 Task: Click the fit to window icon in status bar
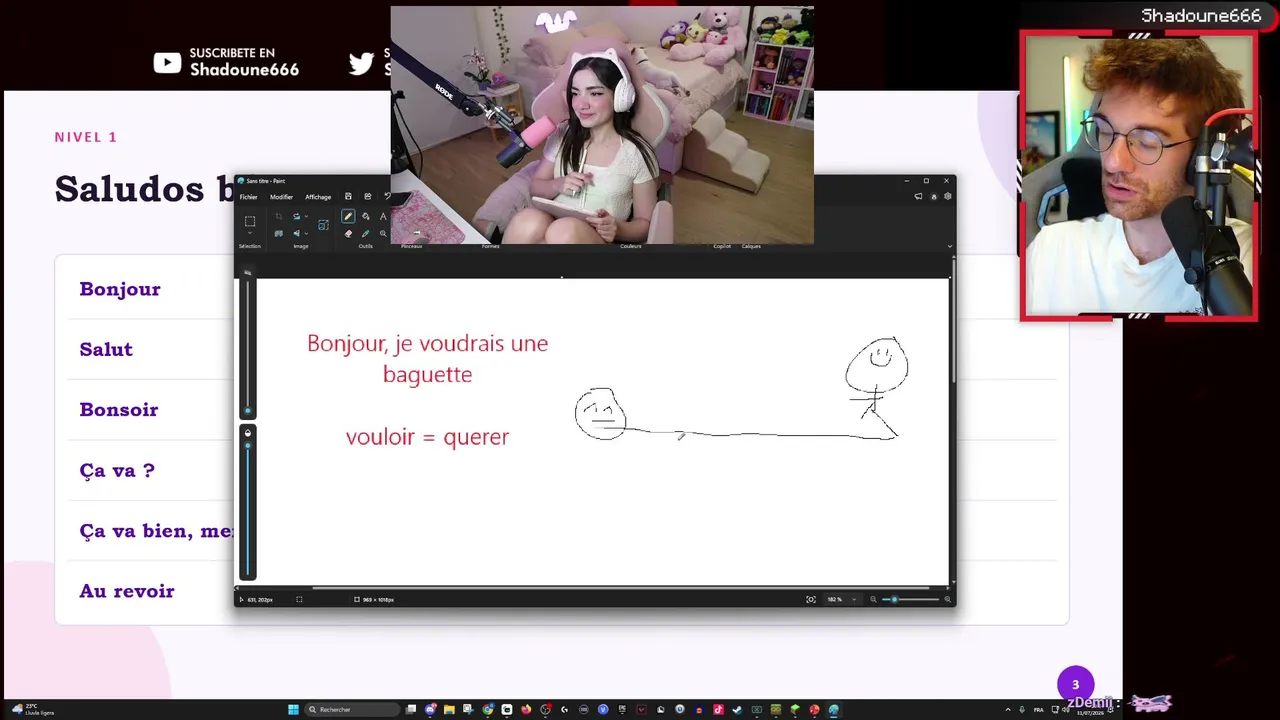811,599
